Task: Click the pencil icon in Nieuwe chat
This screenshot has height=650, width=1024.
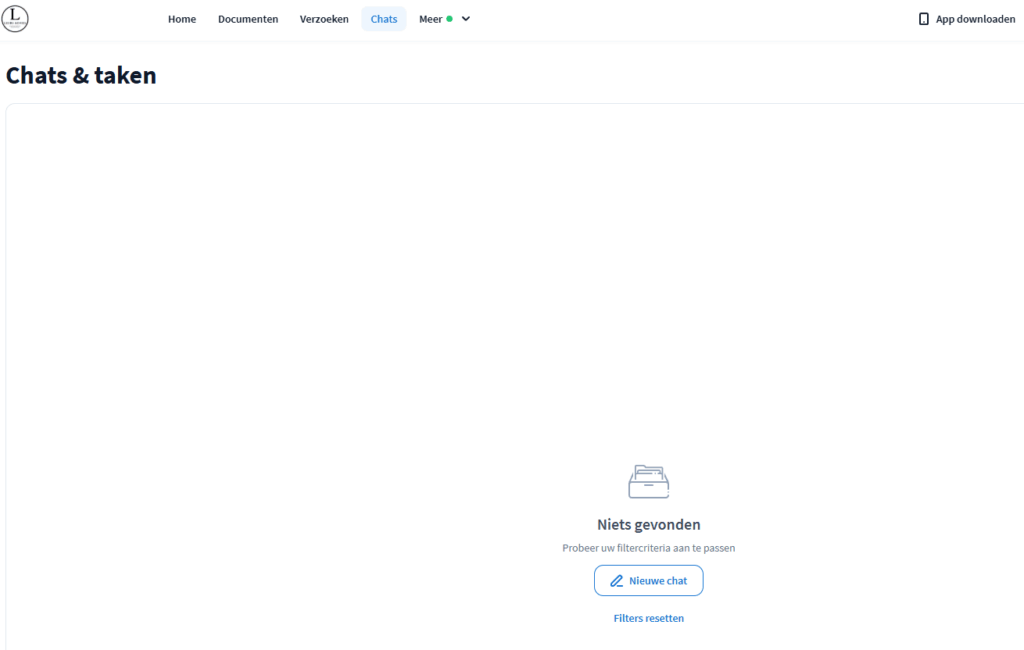Action: (617, 581)
